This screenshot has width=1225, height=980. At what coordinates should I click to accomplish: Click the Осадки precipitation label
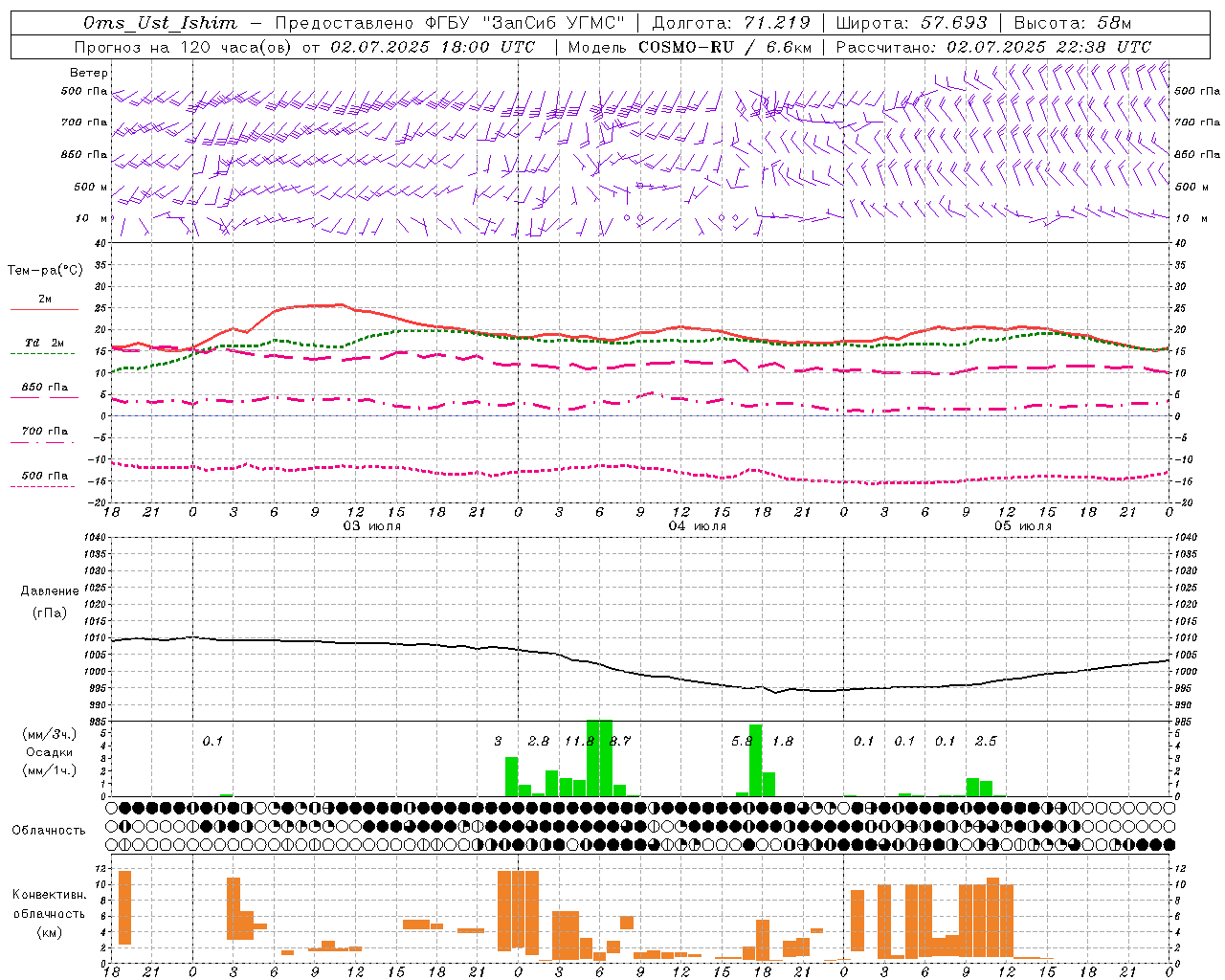point(50,752)
